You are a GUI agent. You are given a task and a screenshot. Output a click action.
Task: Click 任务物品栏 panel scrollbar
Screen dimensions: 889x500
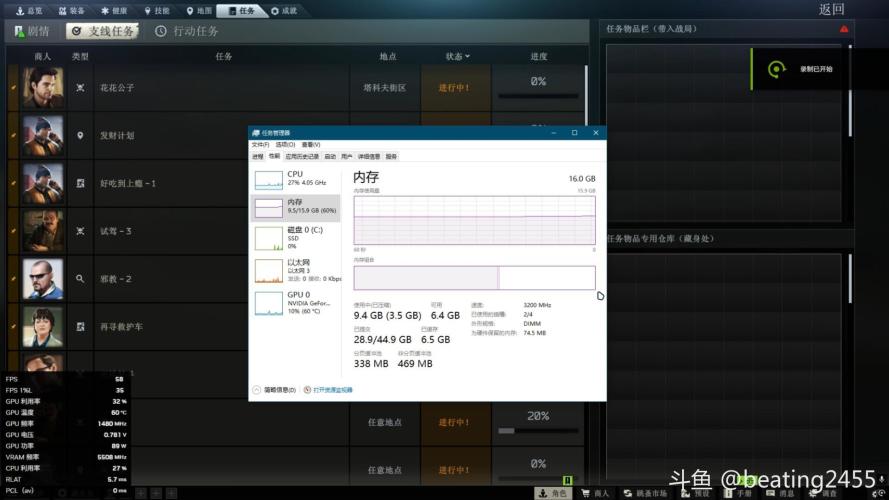(x=850, y=91)
